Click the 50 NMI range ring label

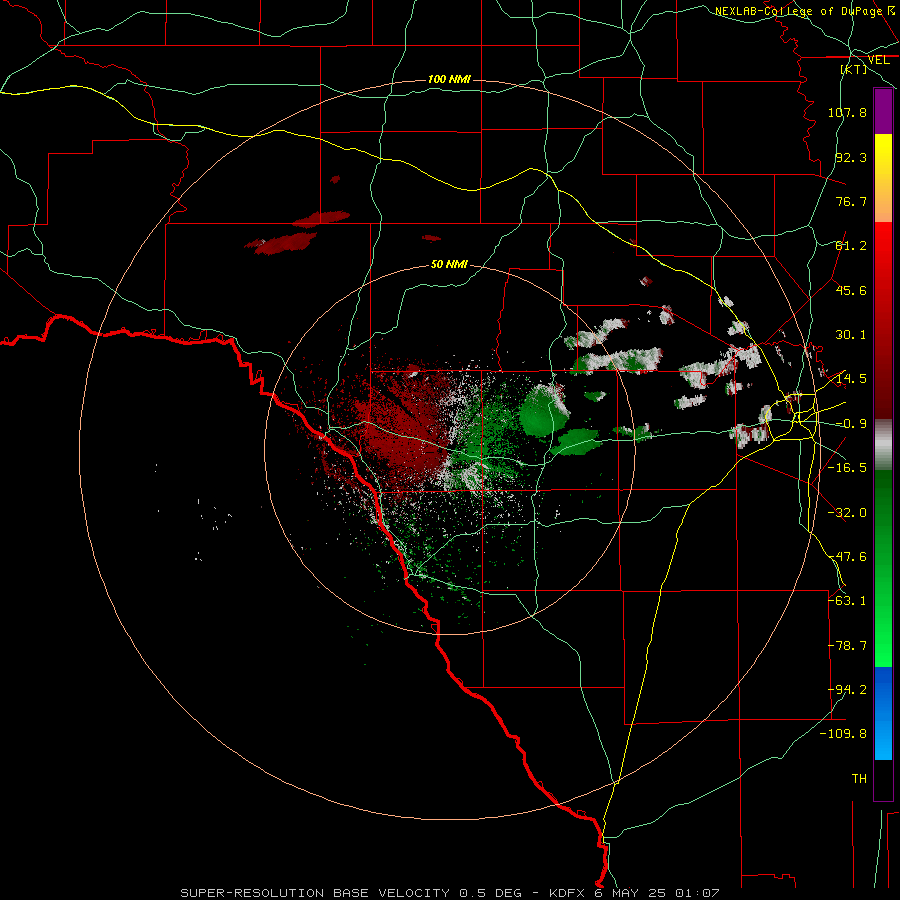[449, 264]
